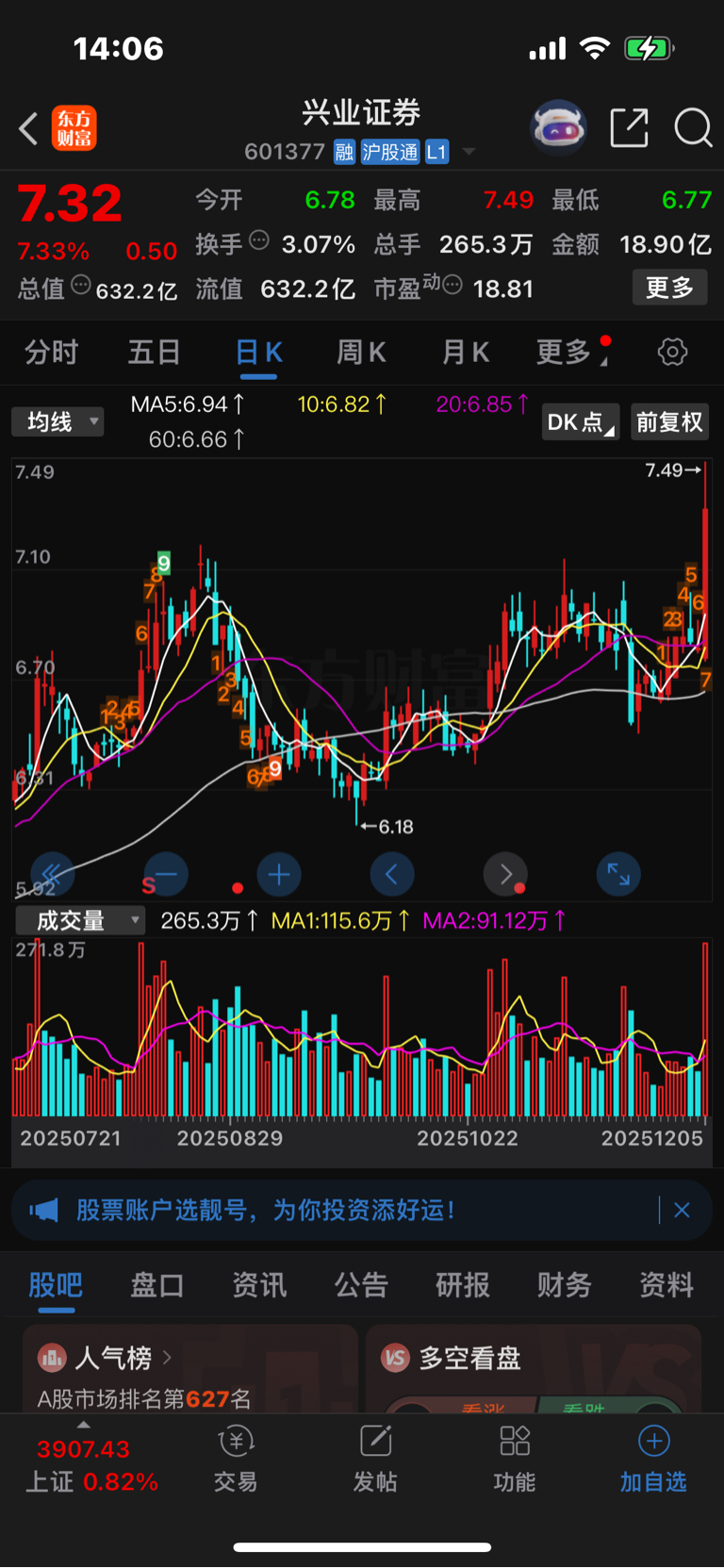Tap the 20251022 date label
This screenshot has height=1568, width=724.
coord(468,1138)
